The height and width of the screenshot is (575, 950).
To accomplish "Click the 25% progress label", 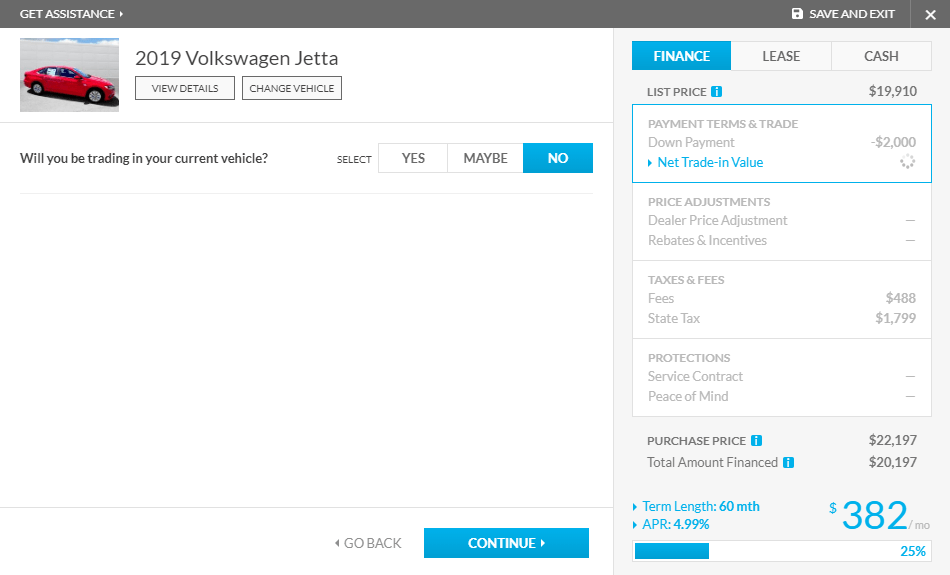I will [912, 551].
